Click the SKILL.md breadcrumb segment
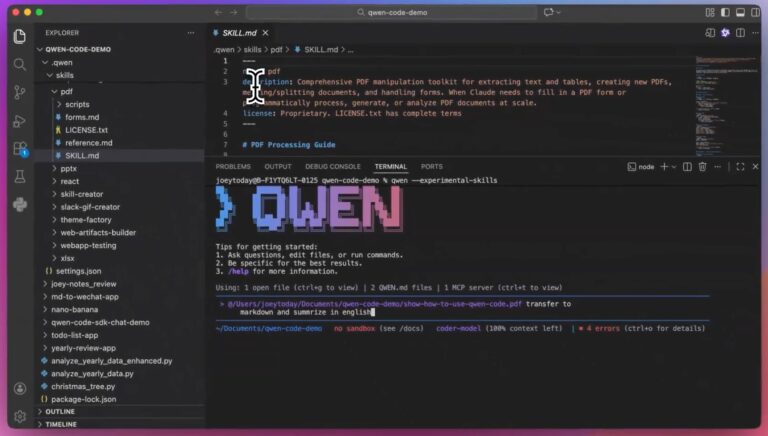 click(321, 49)
